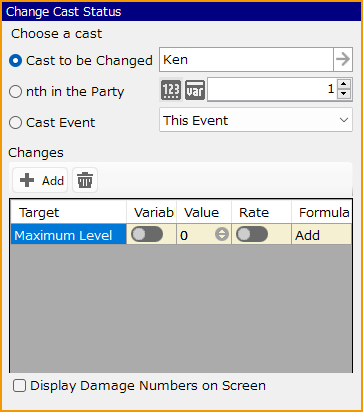Decrease party position with the down stepper arrow
The image size is (363, 412).
pos(344,94)
